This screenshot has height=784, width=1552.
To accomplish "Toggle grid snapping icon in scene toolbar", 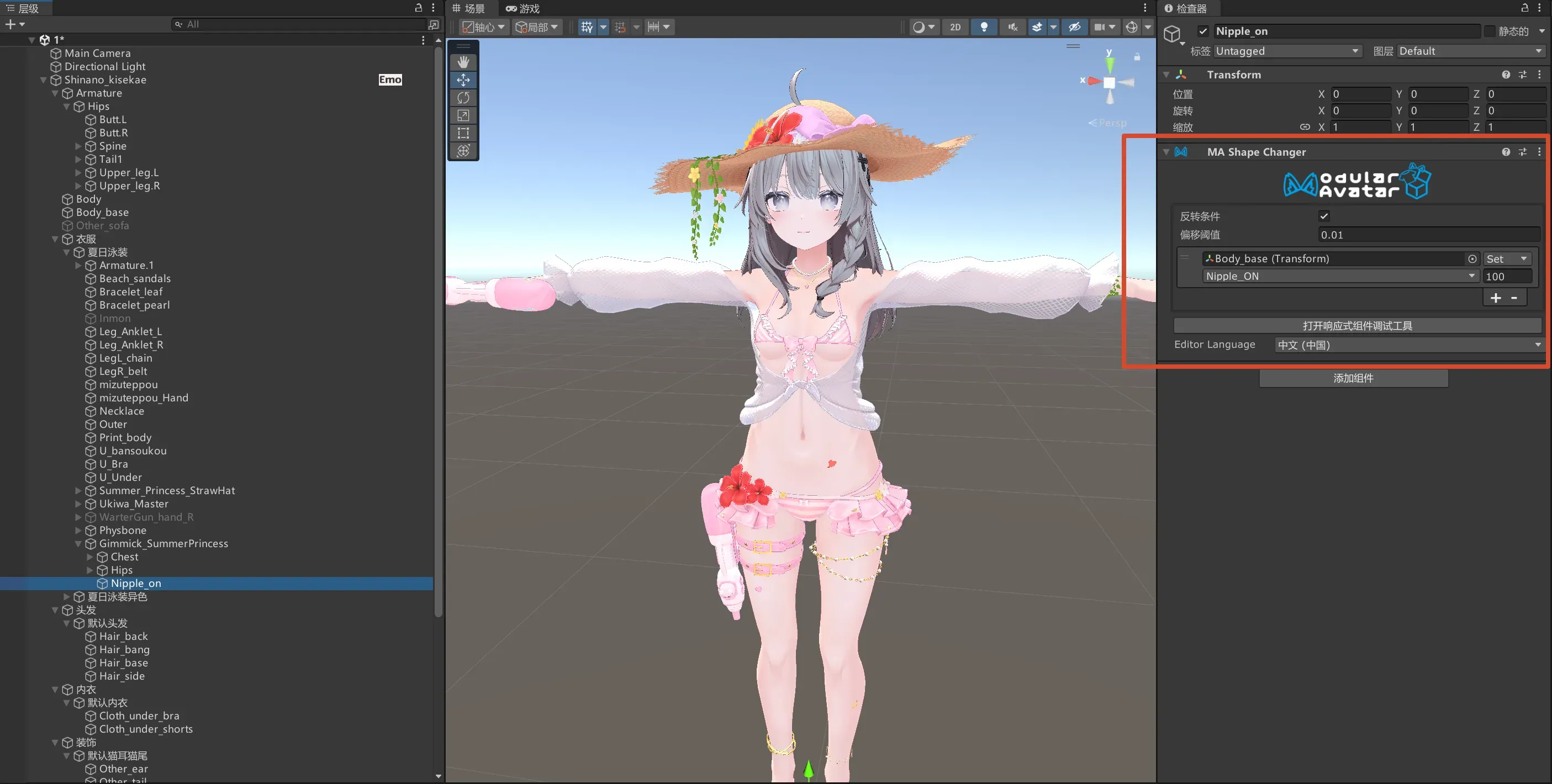I will (x=587, y=27).
